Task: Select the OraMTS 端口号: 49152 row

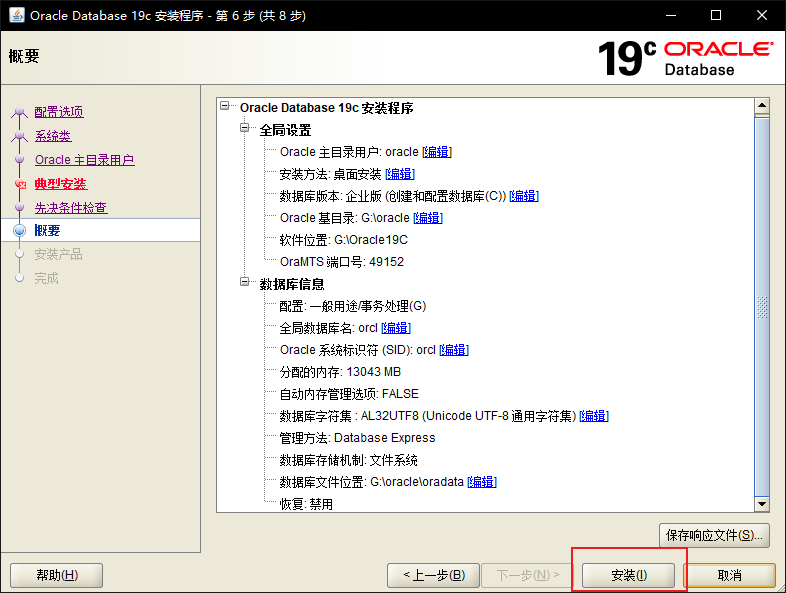Action: [341, 262]
